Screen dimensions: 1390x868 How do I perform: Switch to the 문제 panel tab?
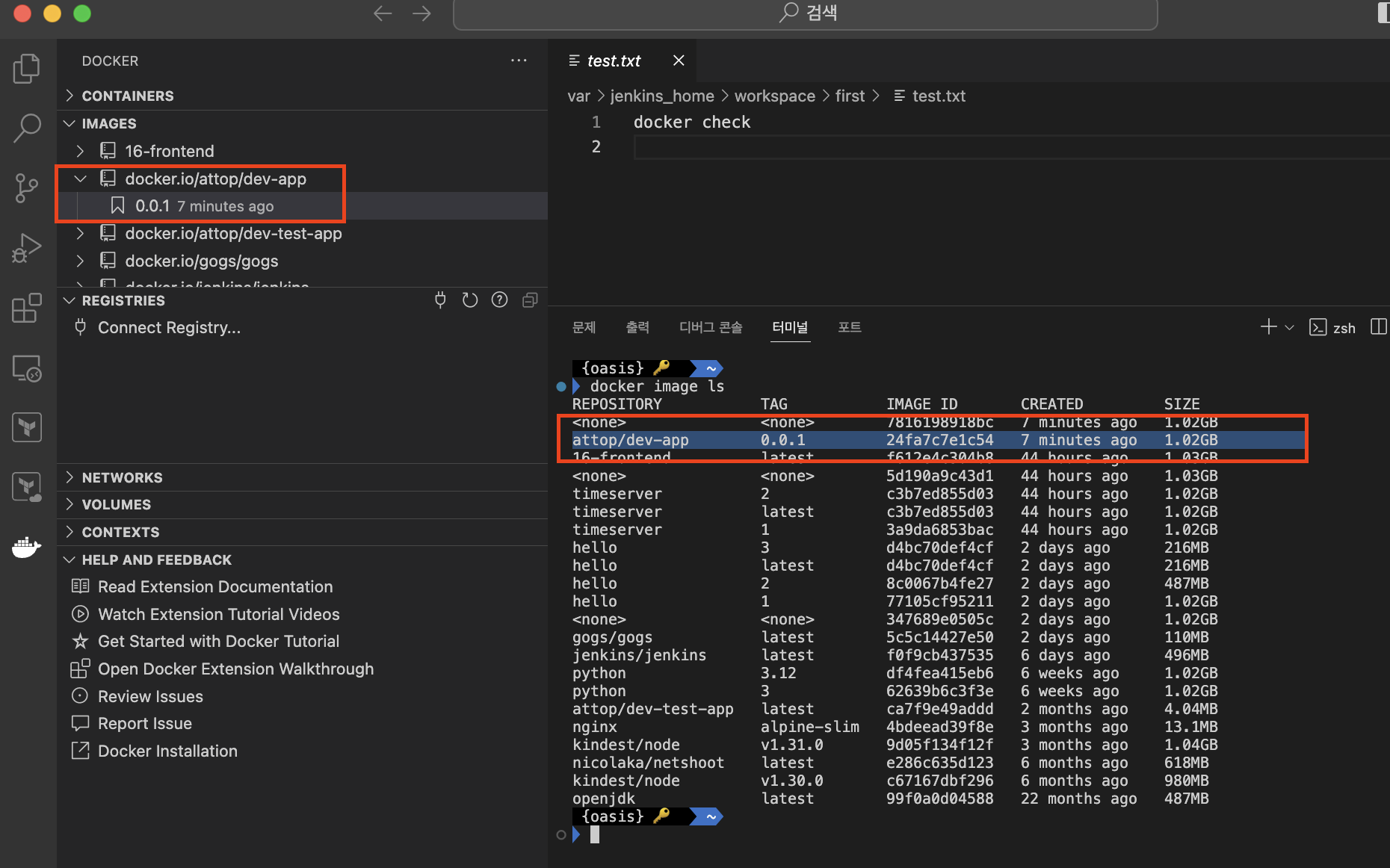coord(584,327)
